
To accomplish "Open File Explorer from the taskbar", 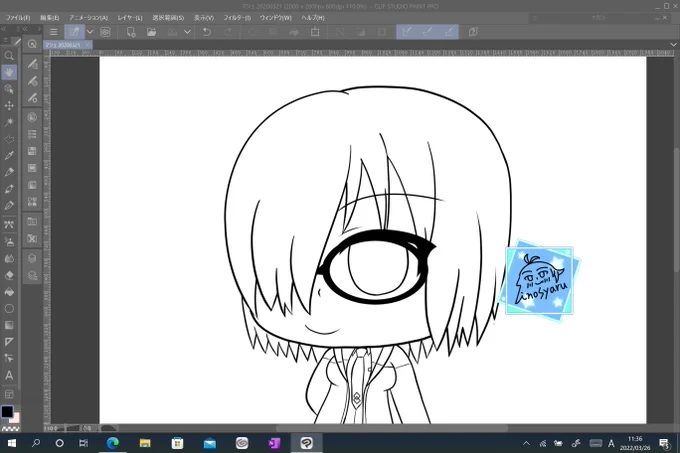I will pos(145,443).
